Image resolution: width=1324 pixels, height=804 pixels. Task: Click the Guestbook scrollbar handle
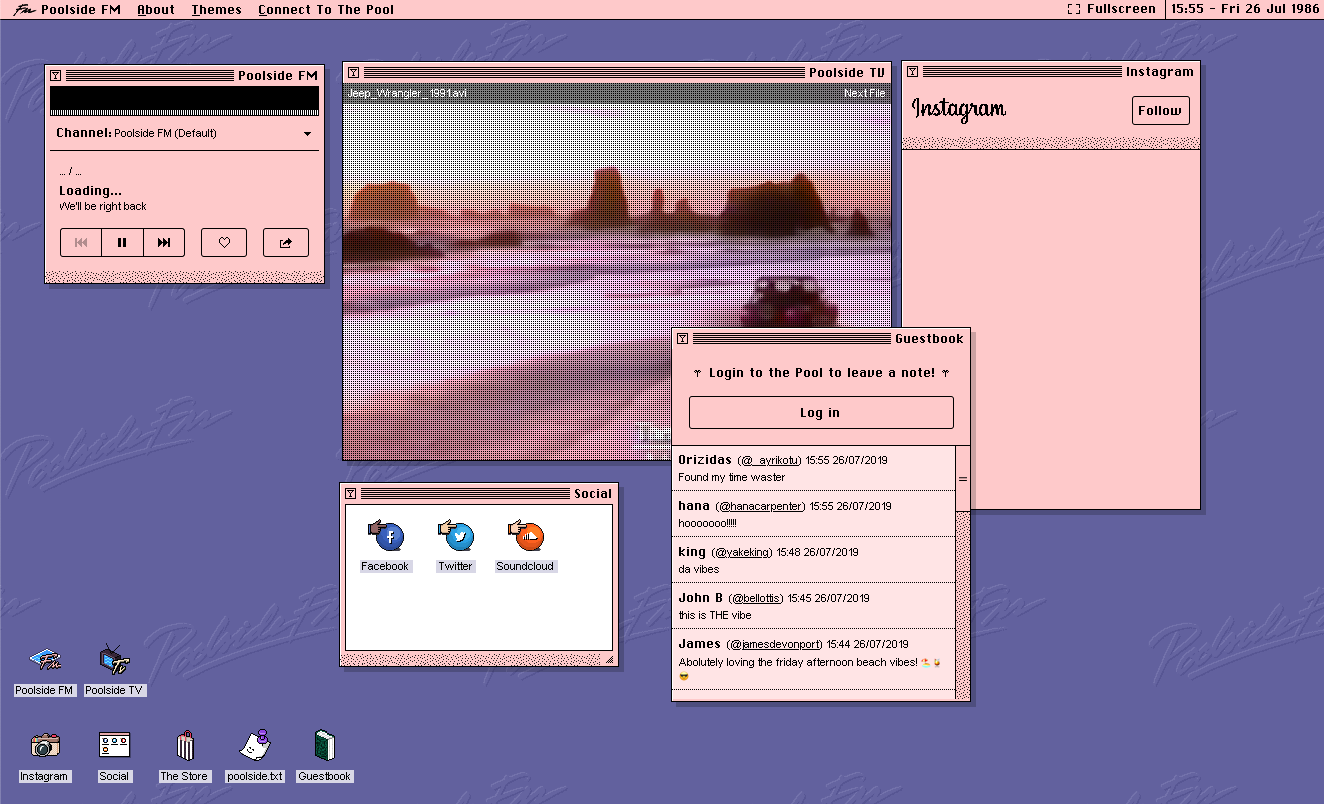click(963, 479)
